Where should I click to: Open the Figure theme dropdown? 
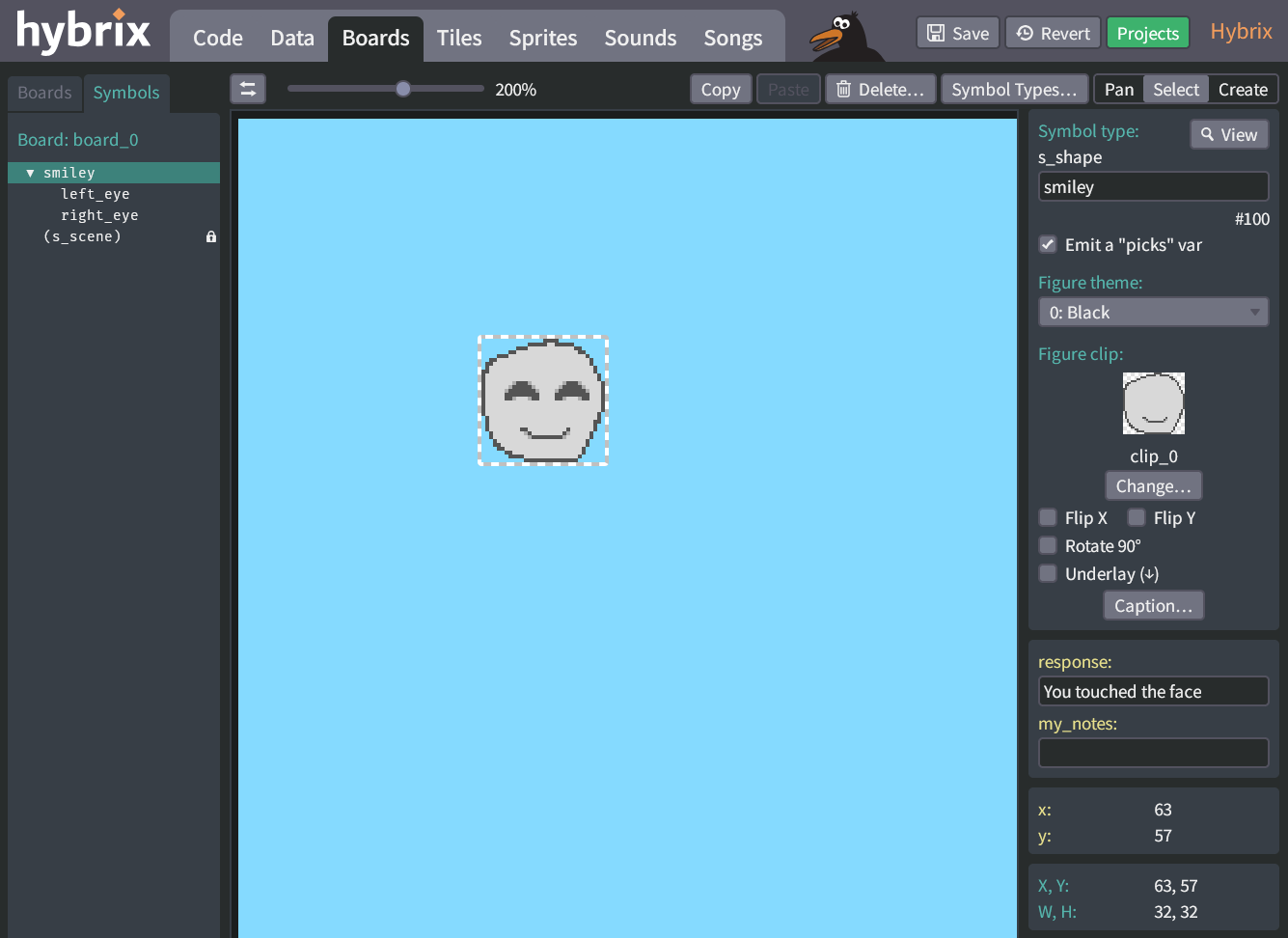tap(1153, 312)
